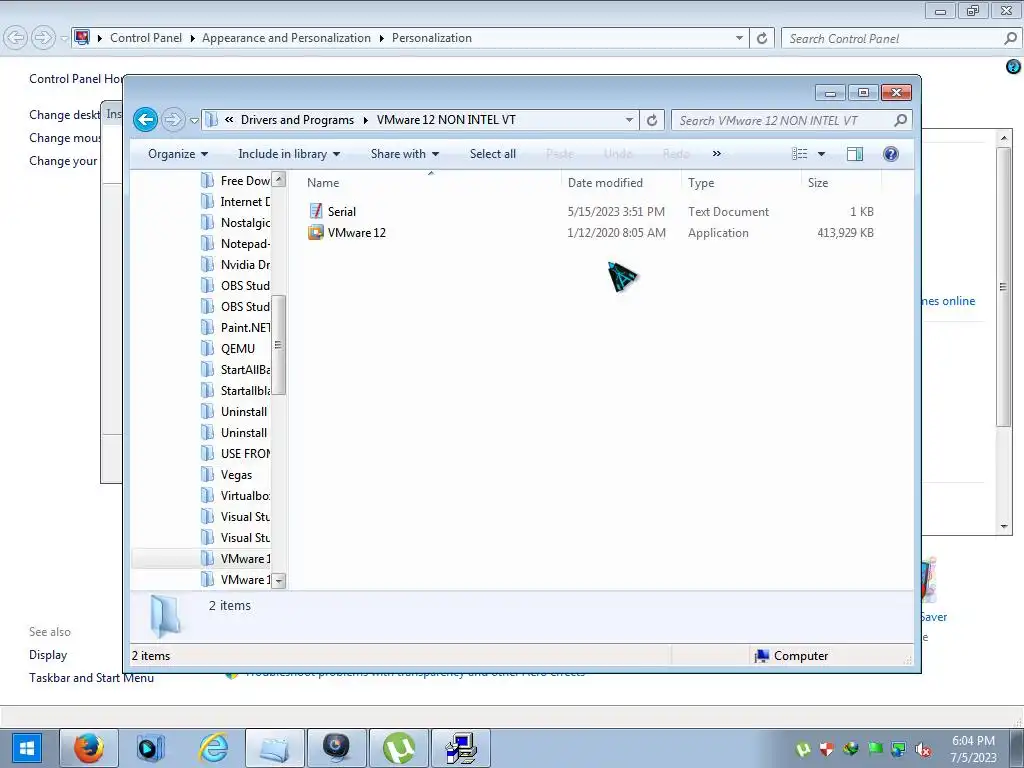The image size is (1024, 768).
Task: Select the Virtualbox folder in tree
Action: pos(245,496)
